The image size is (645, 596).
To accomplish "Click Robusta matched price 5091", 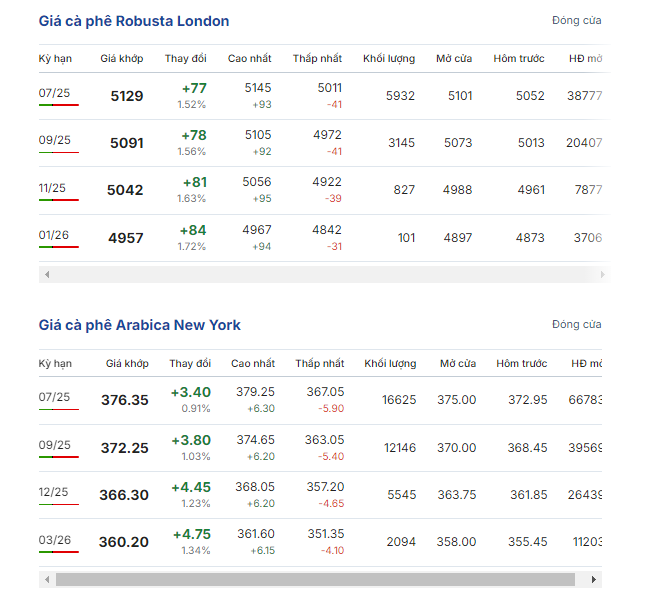I will [127, 143].
